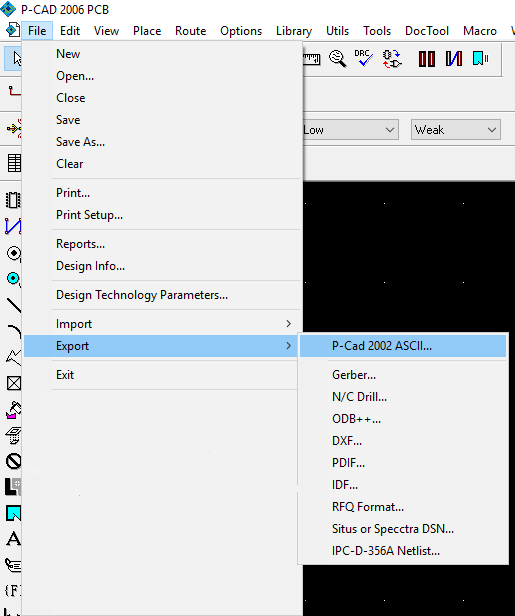The height and width of the screenshot is (616, 515).
Task: Open the Utils menu
Action: coord(337,31)
